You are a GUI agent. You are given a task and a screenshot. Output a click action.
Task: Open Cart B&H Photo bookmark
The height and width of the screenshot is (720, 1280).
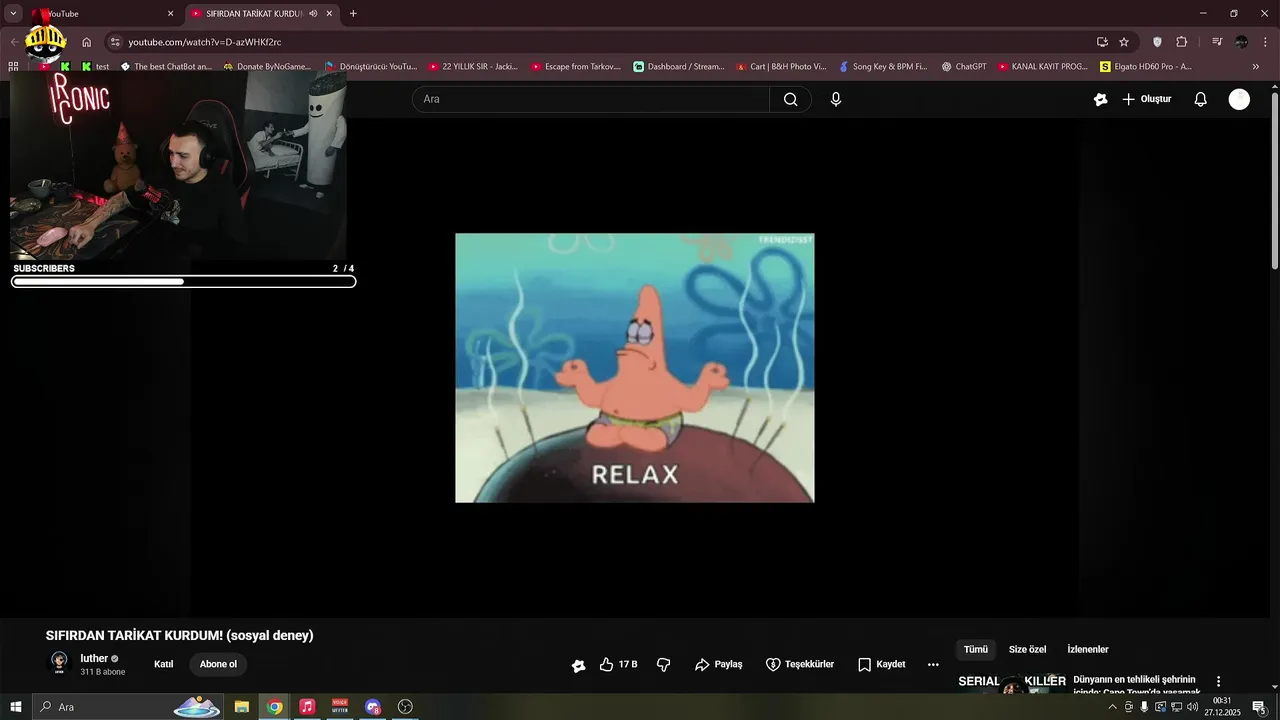coord(781,67)
